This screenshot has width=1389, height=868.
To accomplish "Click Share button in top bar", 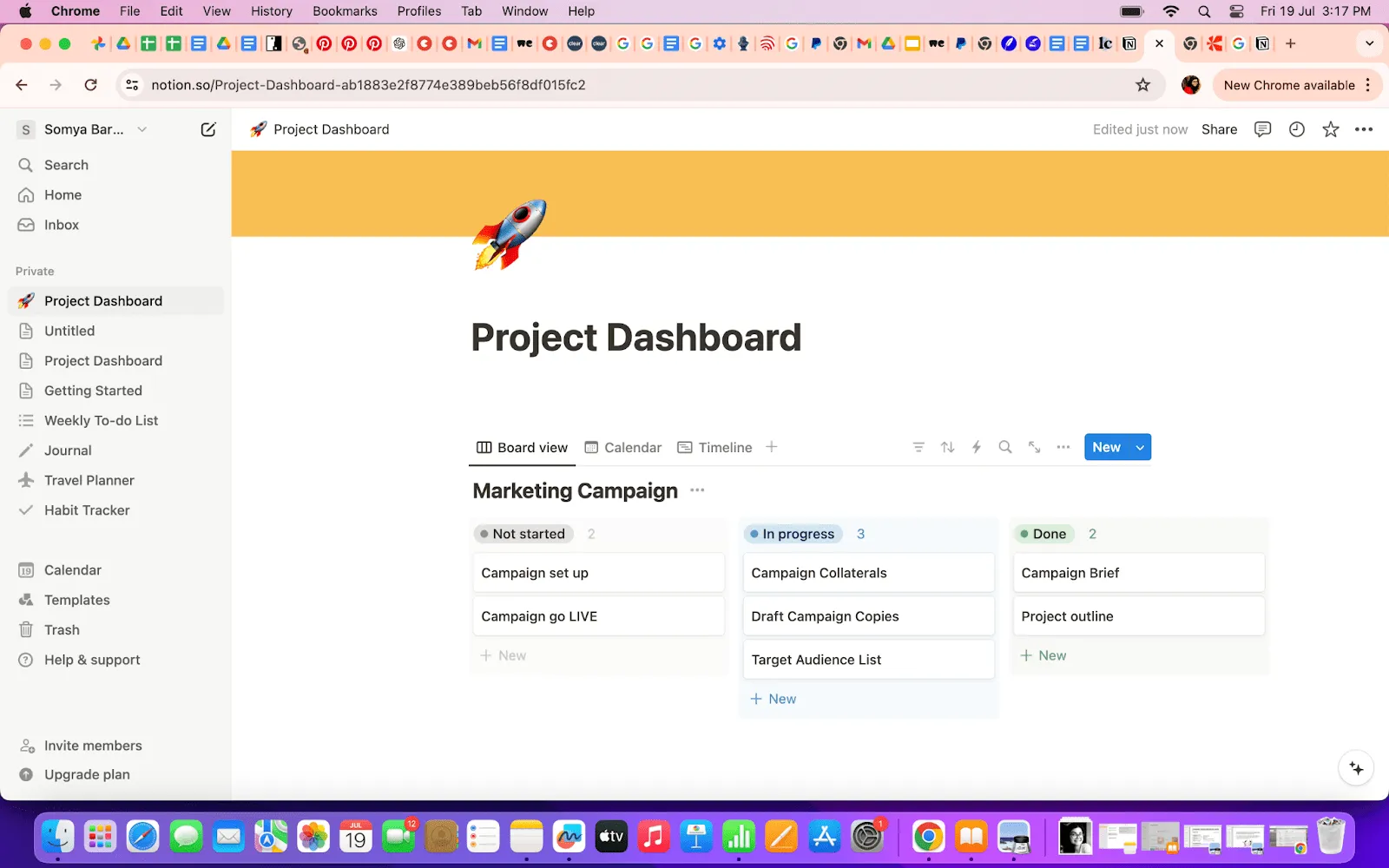I will pyautogui.click(x=1219, y=129).
